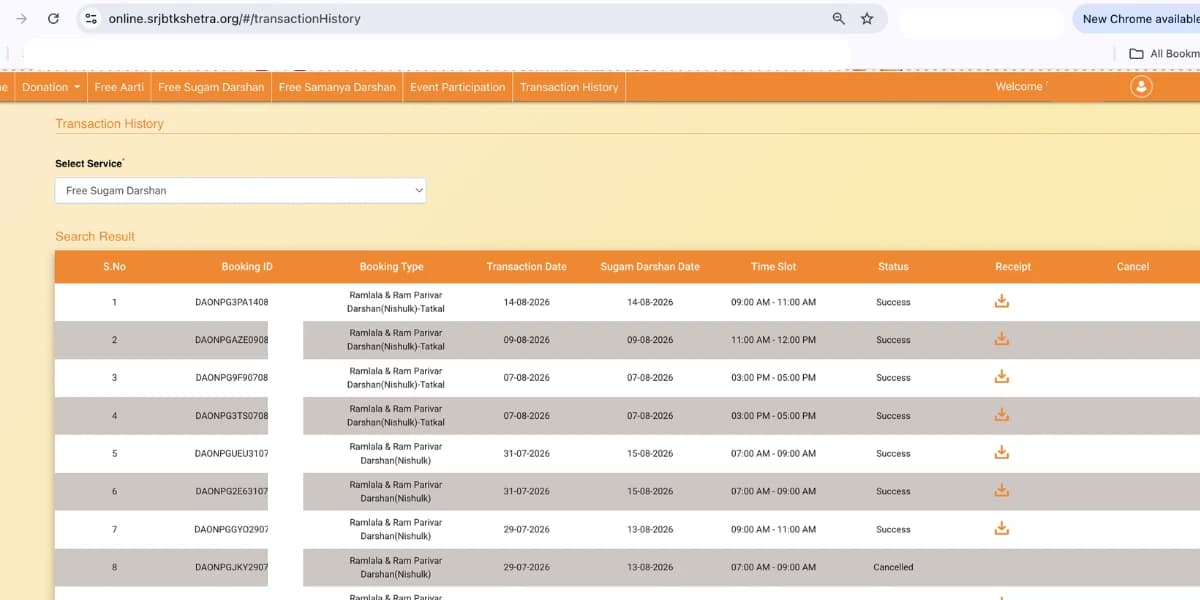Download receipt for booking DAONPGUEU3107
The image size is (1200, 600).
[x=1002, y=453]
